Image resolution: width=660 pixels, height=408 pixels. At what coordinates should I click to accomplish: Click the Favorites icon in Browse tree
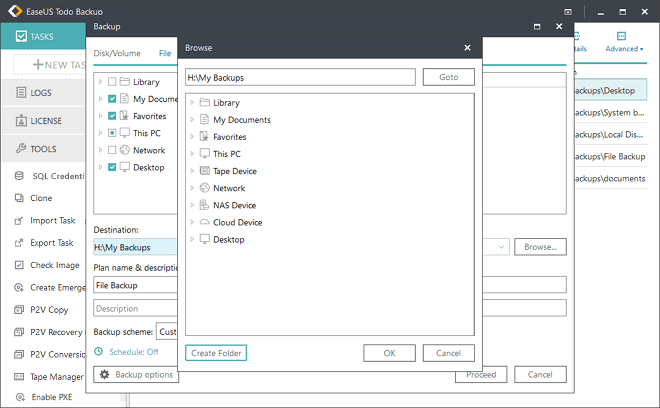point(205,136)
